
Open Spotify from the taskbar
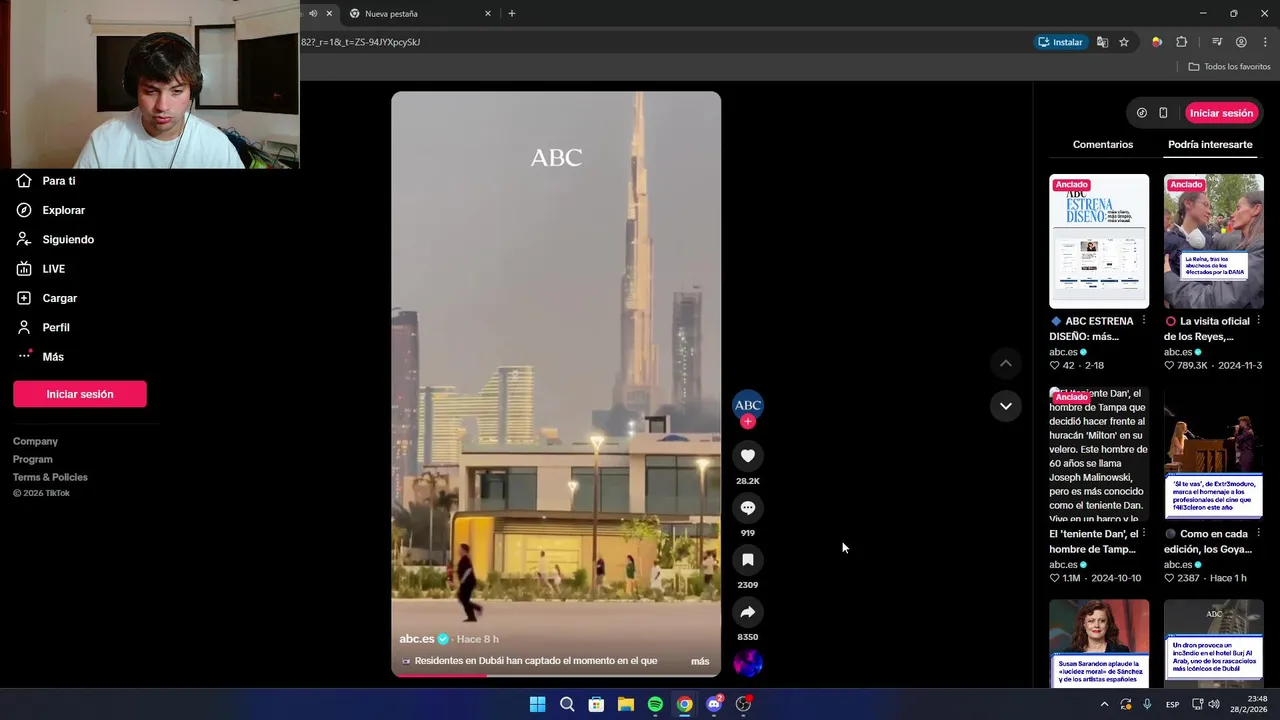tap(655, 704)
